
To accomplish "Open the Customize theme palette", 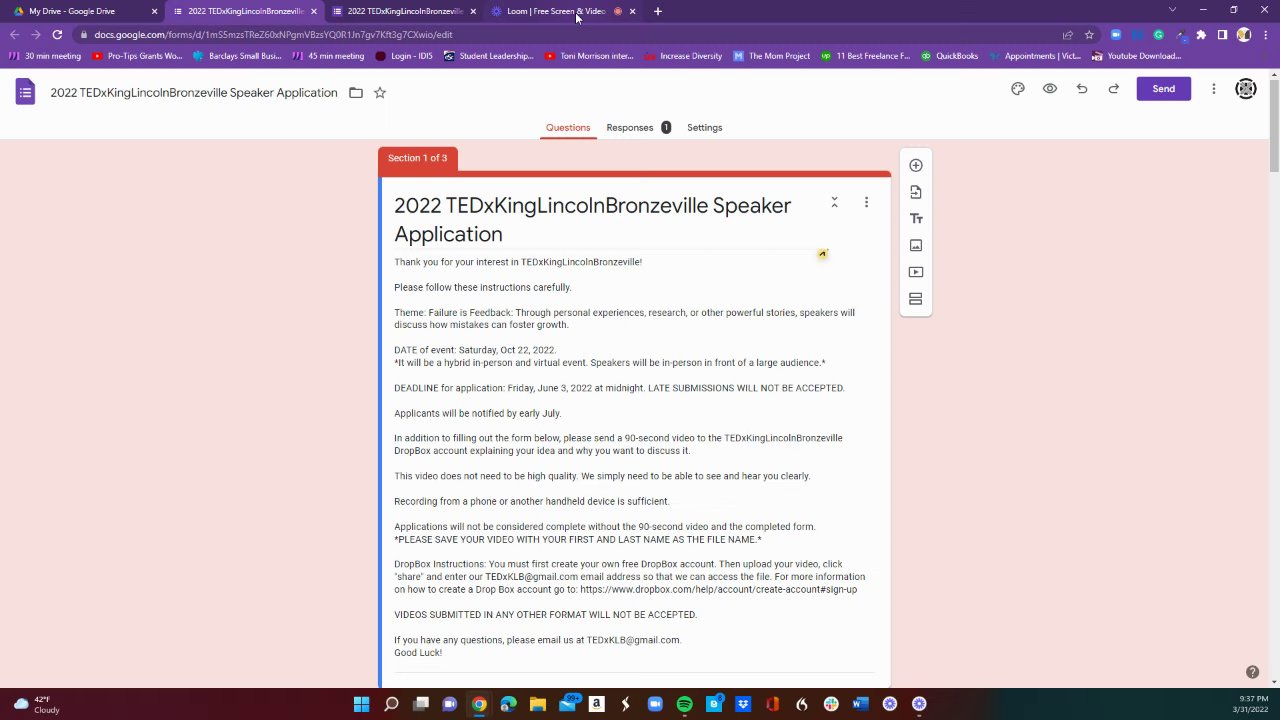I will (x=1018, y=89).
